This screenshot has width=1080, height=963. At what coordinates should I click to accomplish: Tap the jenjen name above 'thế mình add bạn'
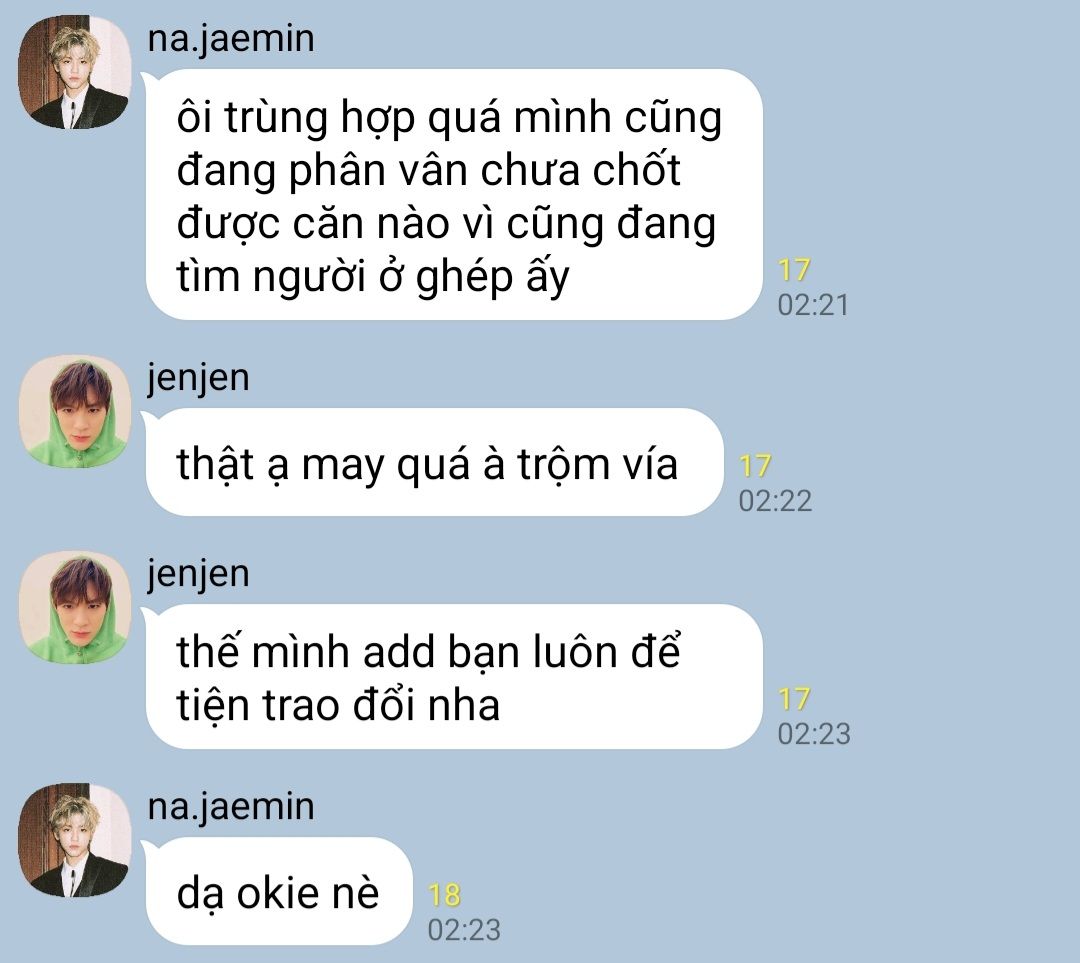coord(198,574)
